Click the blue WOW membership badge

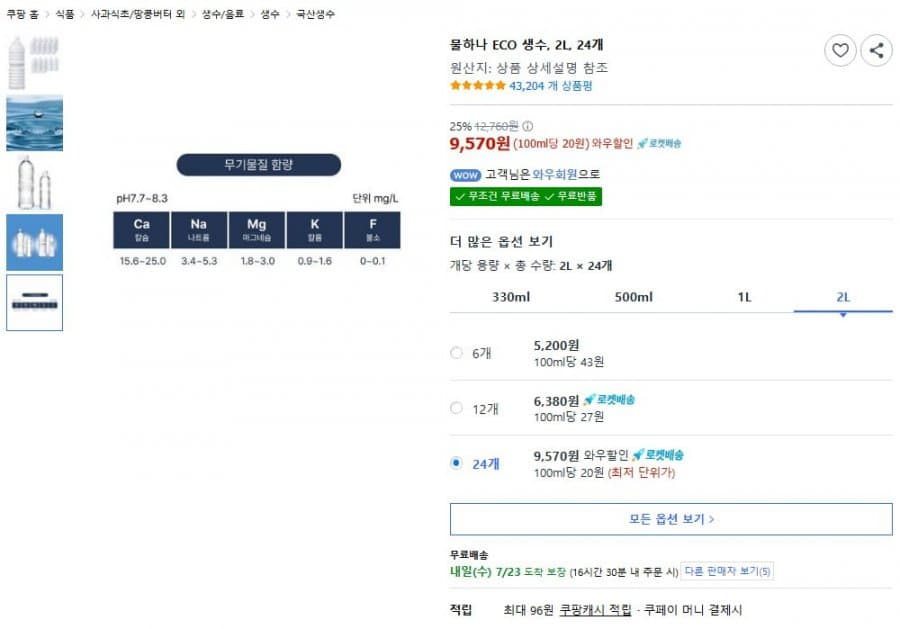pos(465,175)
